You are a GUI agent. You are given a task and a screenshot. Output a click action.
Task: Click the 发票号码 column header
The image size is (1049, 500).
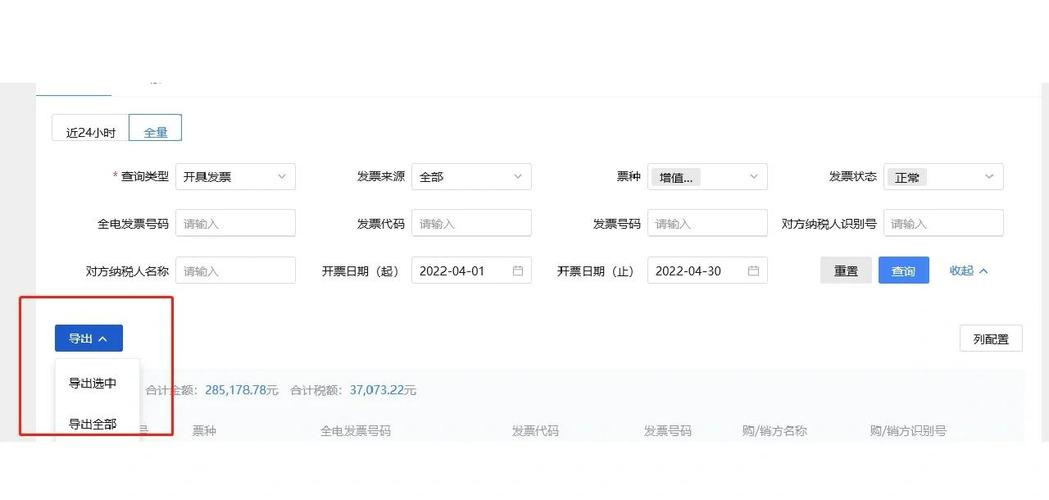667,430
